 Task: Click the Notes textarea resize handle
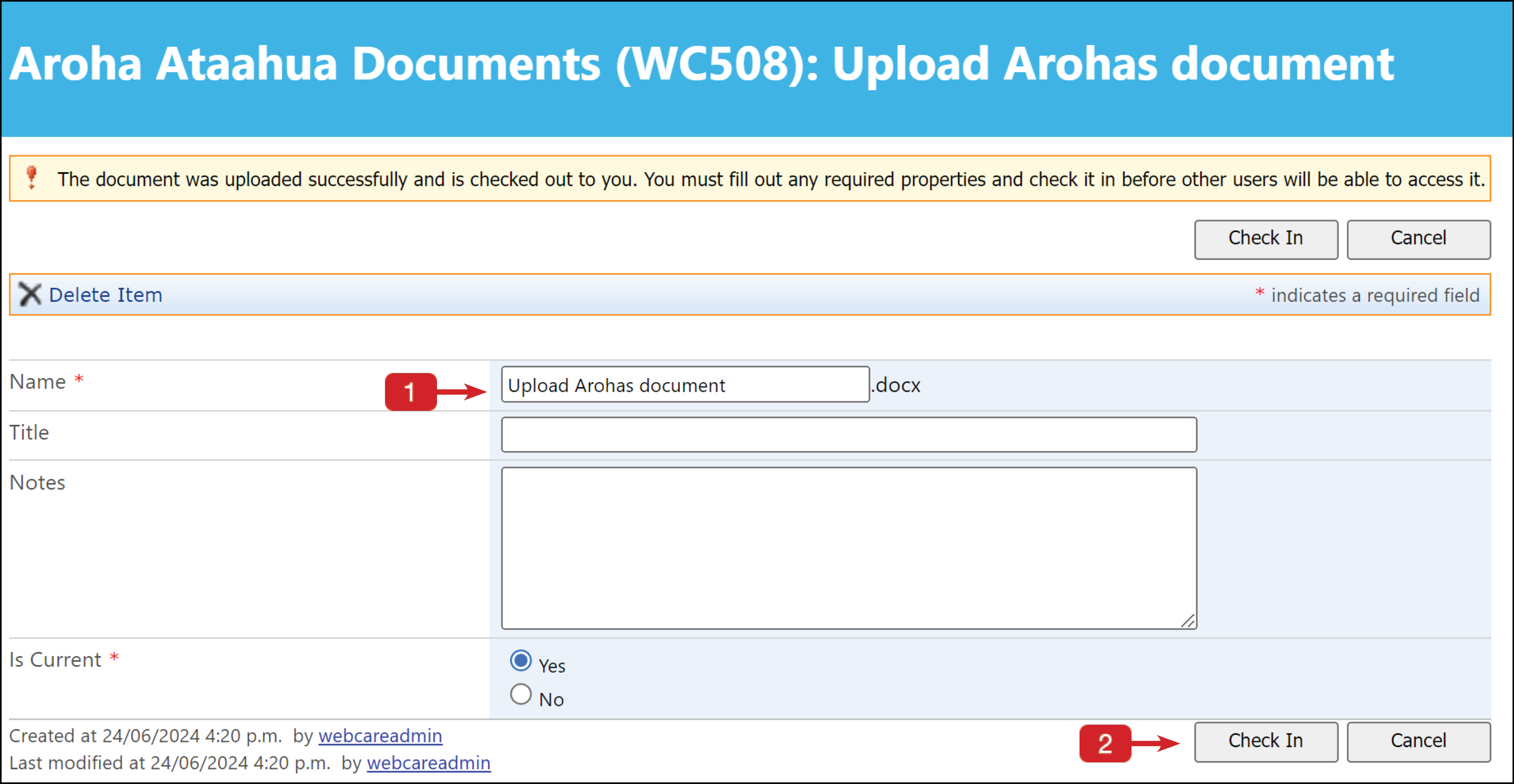(x=1188, y=621)
